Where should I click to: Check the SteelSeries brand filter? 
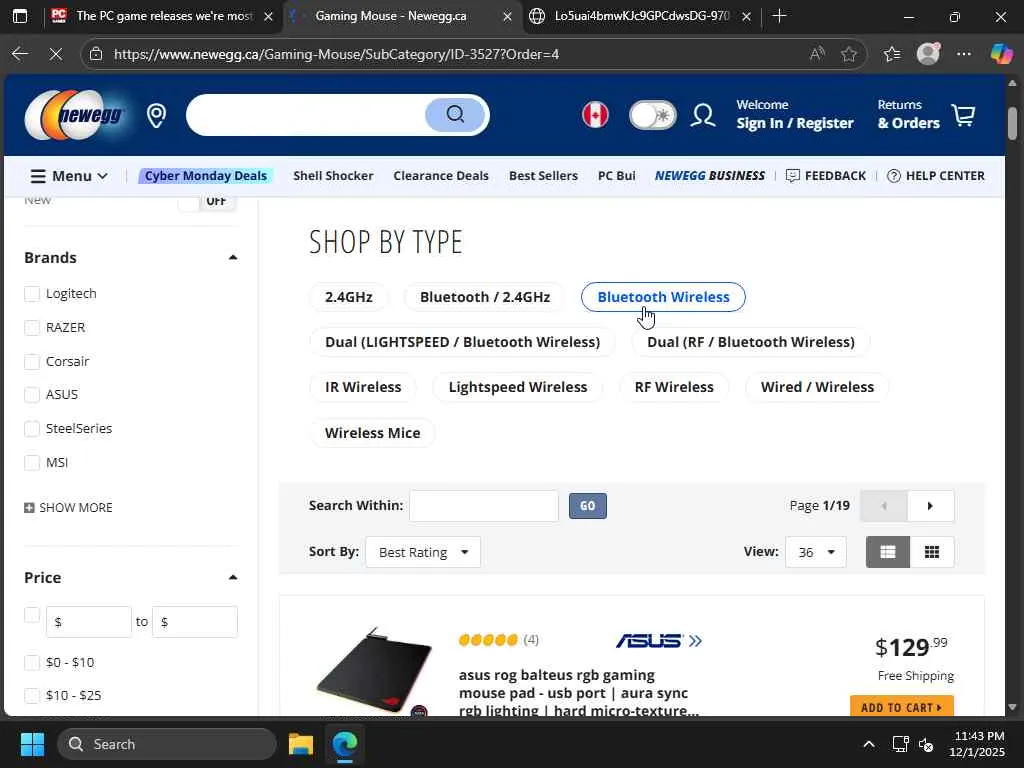pos(32,429)
